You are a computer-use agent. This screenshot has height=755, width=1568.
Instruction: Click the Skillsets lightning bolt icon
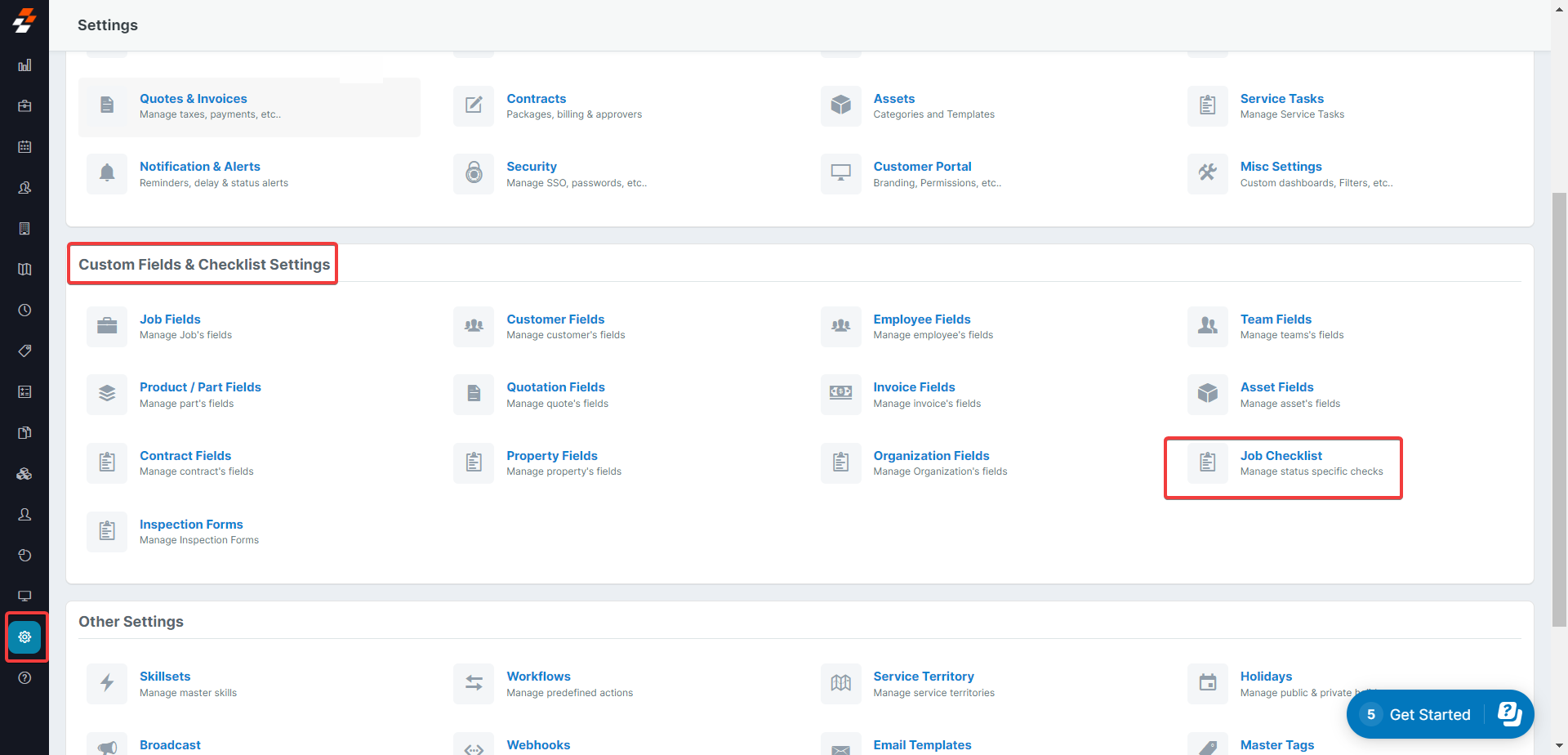tap(107, 683)
